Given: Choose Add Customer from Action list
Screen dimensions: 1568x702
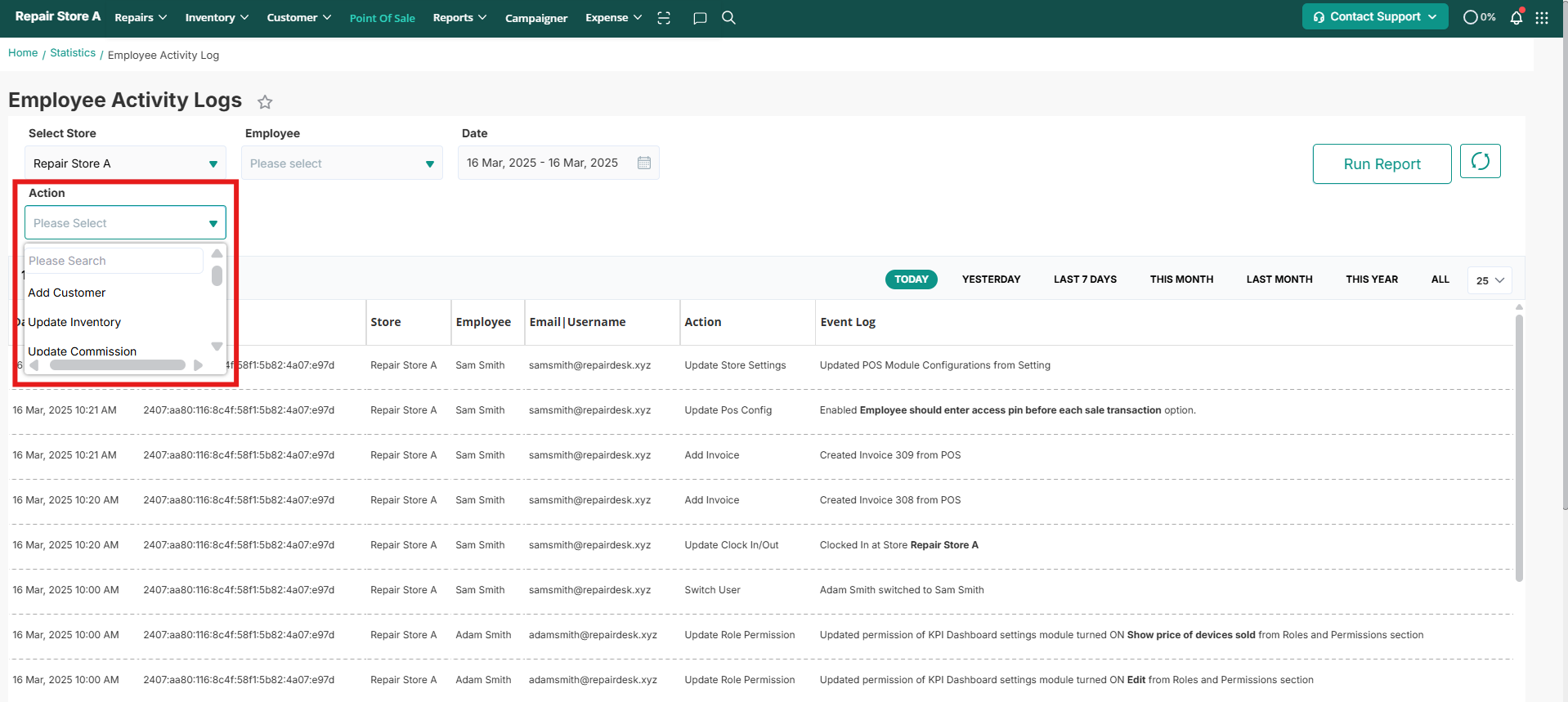Looking at the screenshot, I should 67,293.
